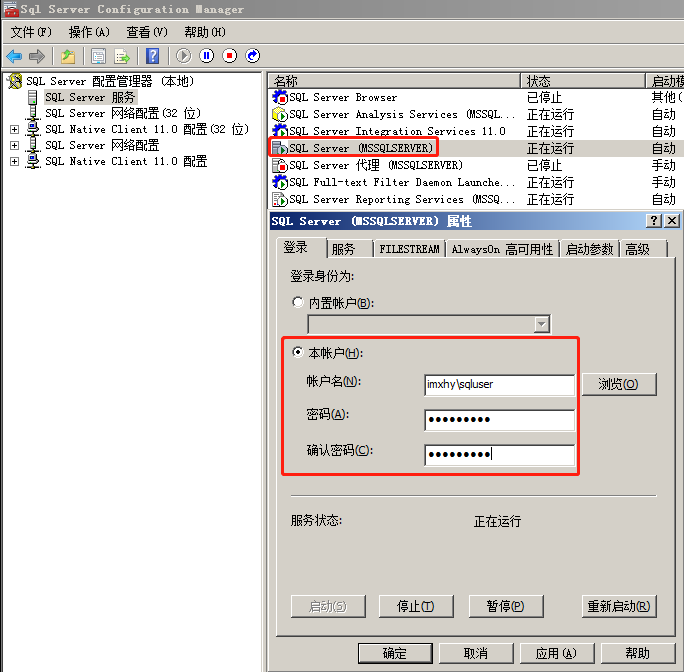The width and height of the screenshot is (684, 672).
Task: Select the SQL Server Reporting Services row name
Action: (402, 199)
